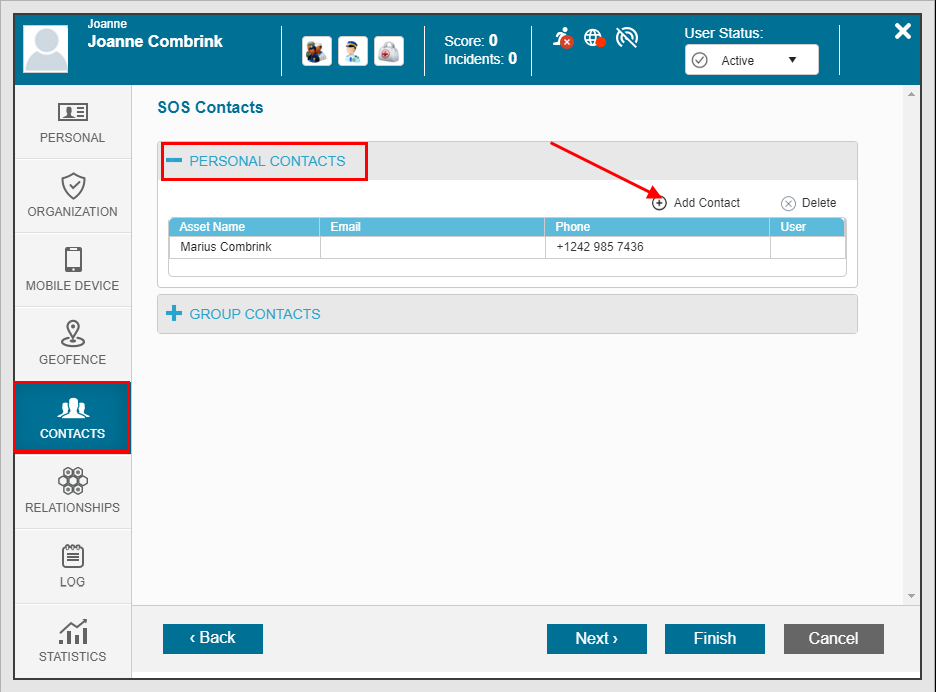Switch to the Geofence tab
The image size is (936, 692).
click(72, 343)
